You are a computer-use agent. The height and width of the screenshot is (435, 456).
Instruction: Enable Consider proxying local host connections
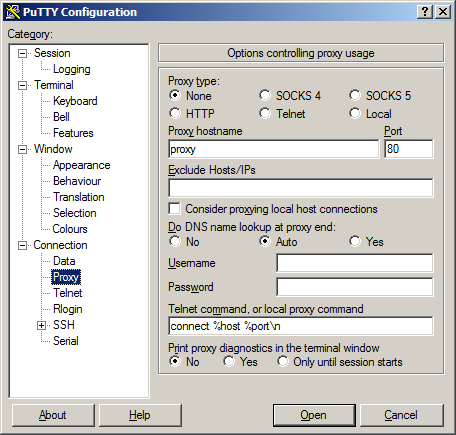175,209
